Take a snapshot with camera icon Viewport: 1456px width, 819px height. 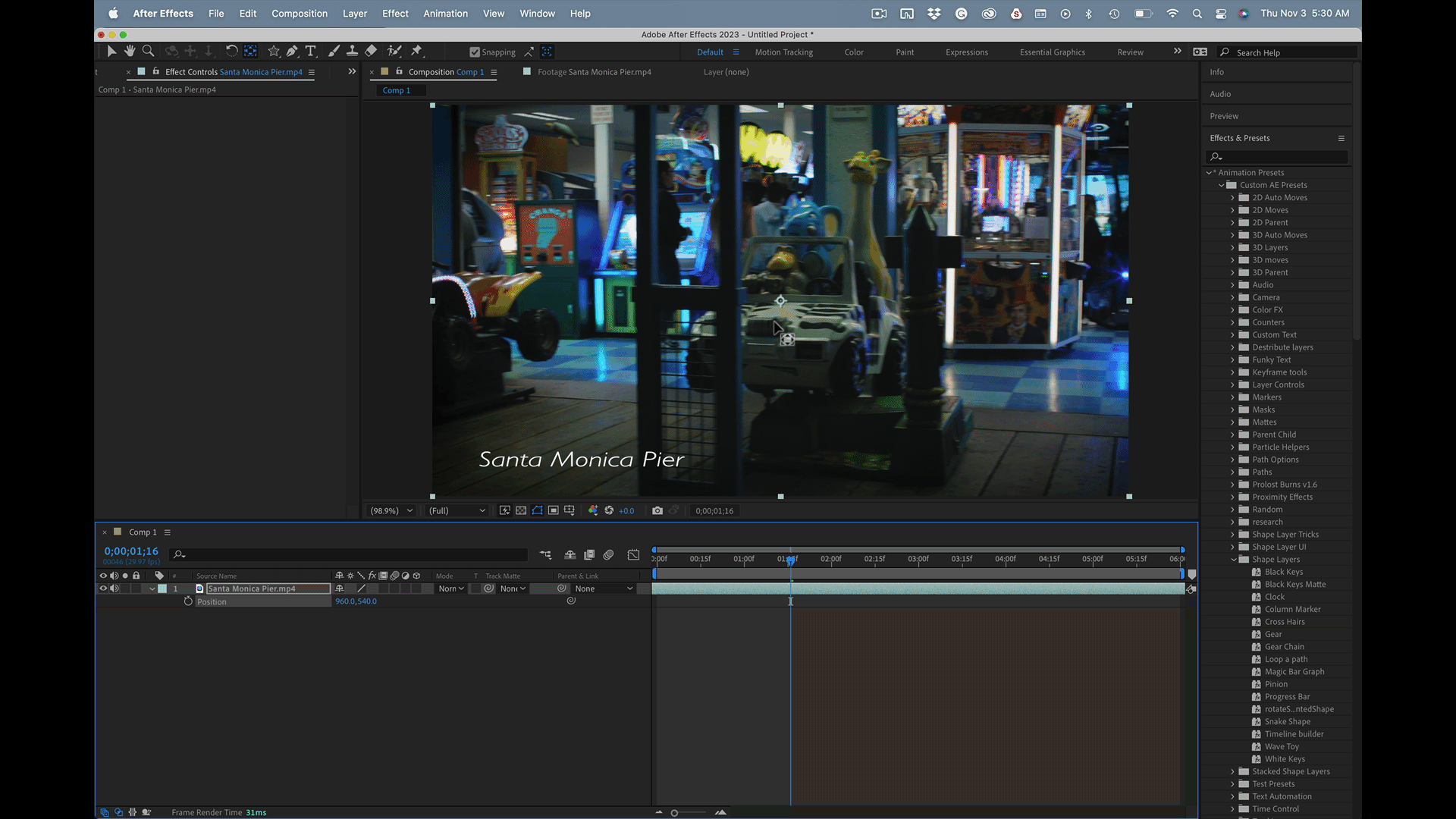(657, 510)
